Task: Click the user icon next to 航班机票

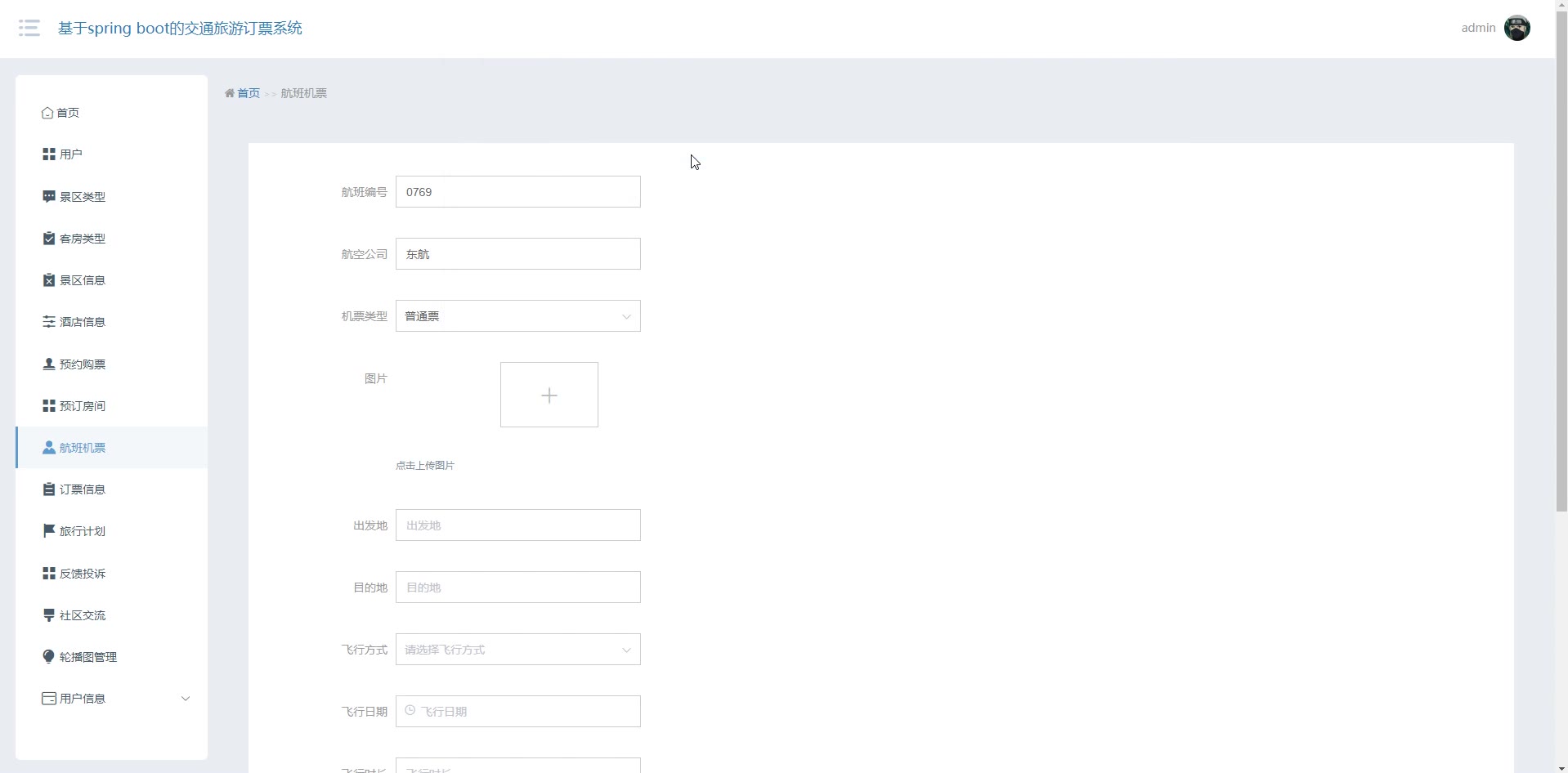Action: [49, 447]
